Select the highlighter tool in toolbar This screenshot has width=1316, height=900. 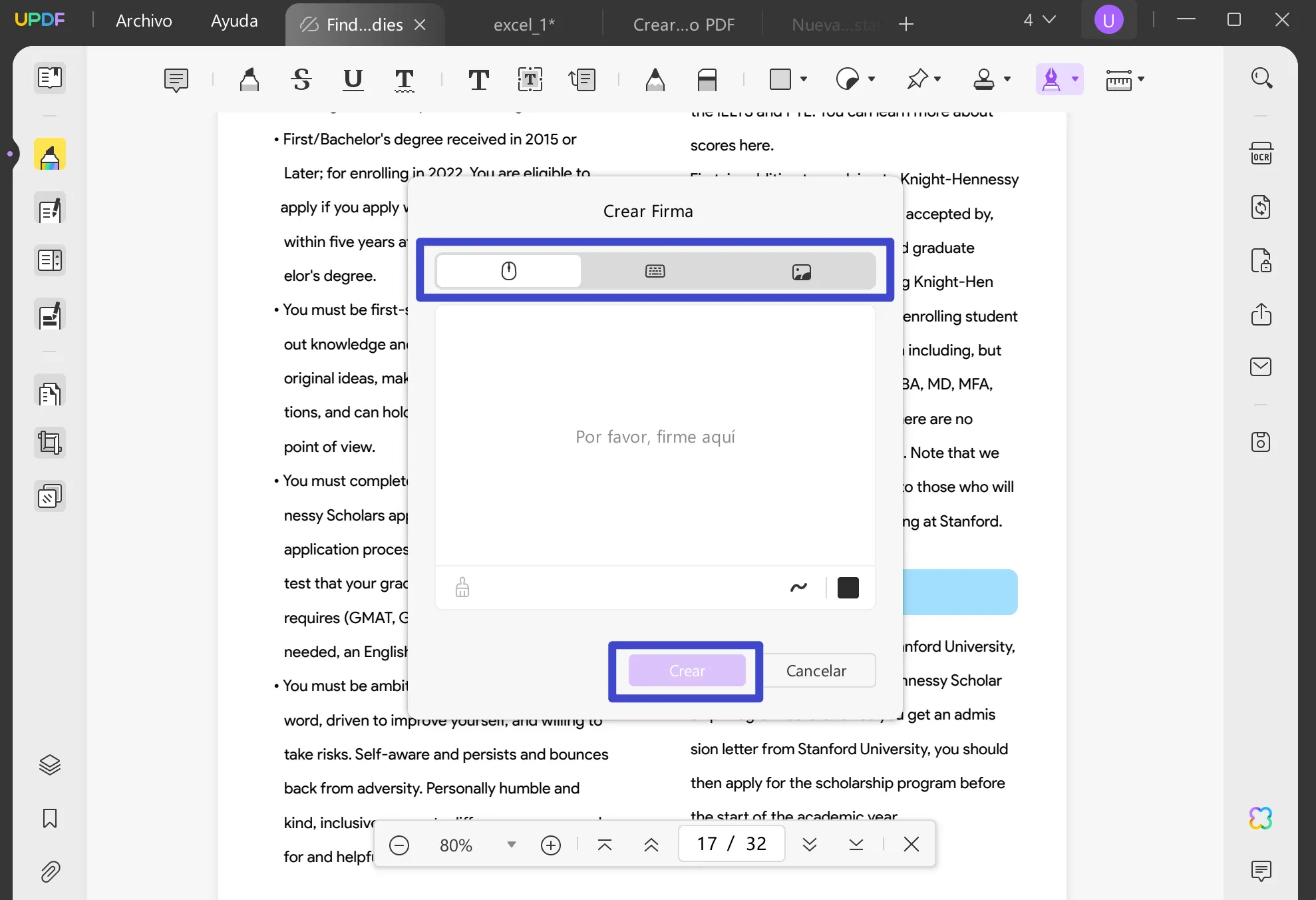point(249,80)
